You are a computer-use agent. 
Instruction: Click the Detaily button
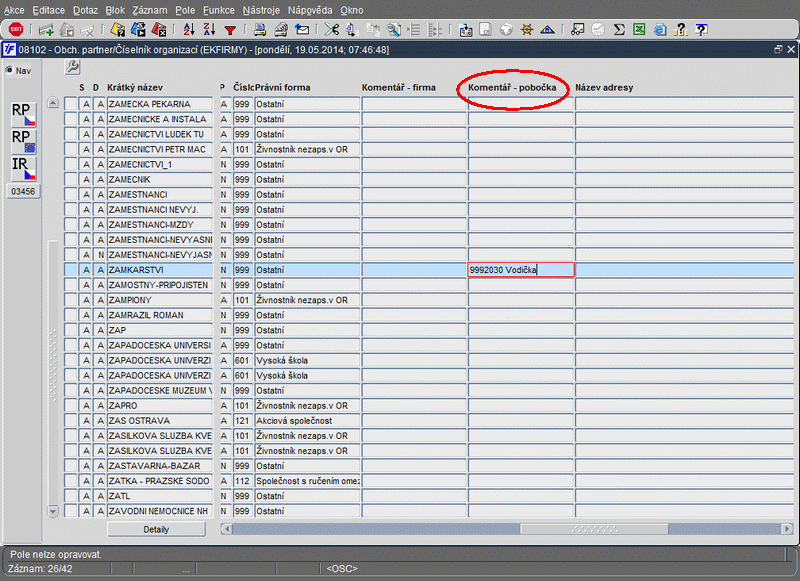pos(156,529)
